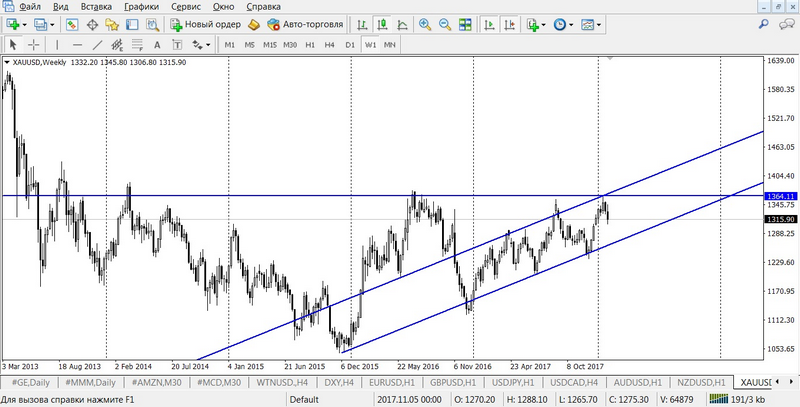Switch to the EURUSD,H1 chart tab
Image resolution: width=800 pixels, height=407 pixels.
(x=389, y=383)
